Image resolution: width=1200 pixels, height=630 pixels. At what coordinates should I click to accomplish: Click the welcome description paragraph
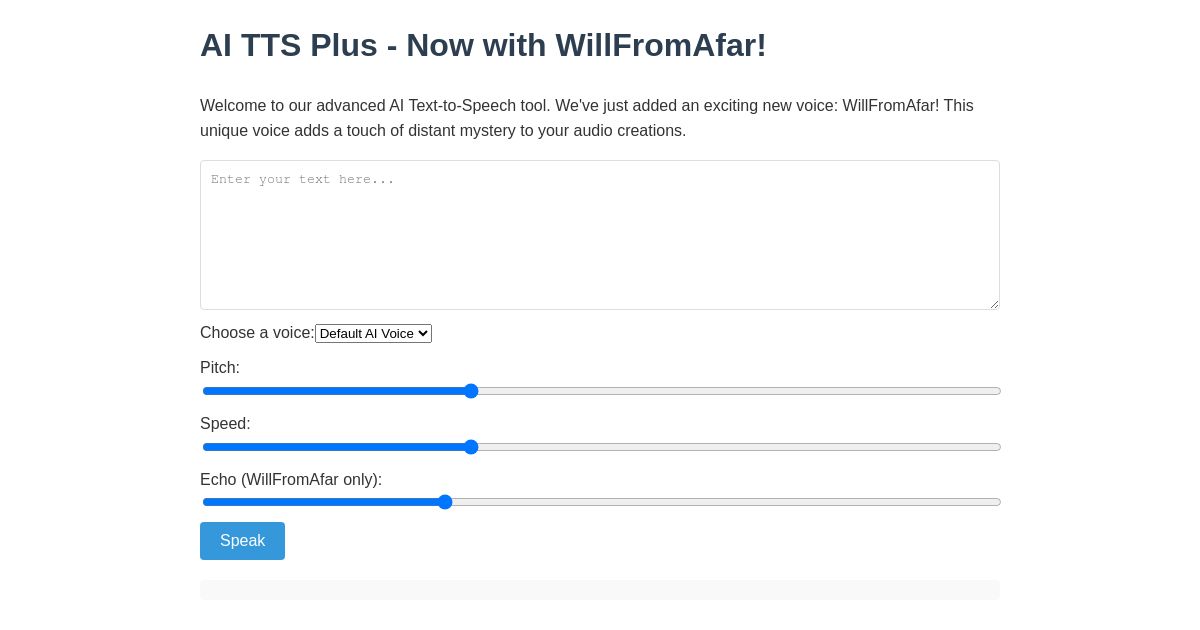pos(587,117)
